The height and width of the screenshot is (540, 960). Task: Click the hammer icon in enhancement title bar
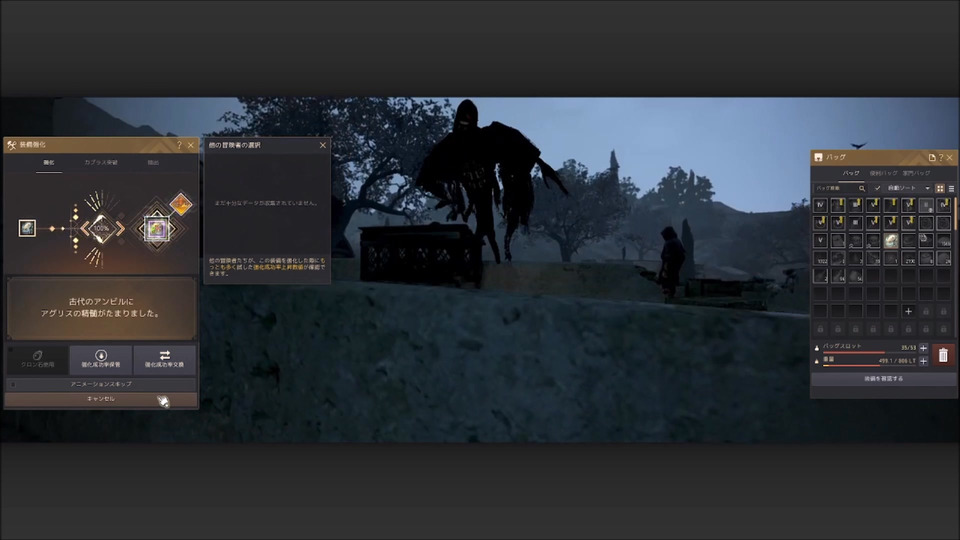tap(12, 145)
